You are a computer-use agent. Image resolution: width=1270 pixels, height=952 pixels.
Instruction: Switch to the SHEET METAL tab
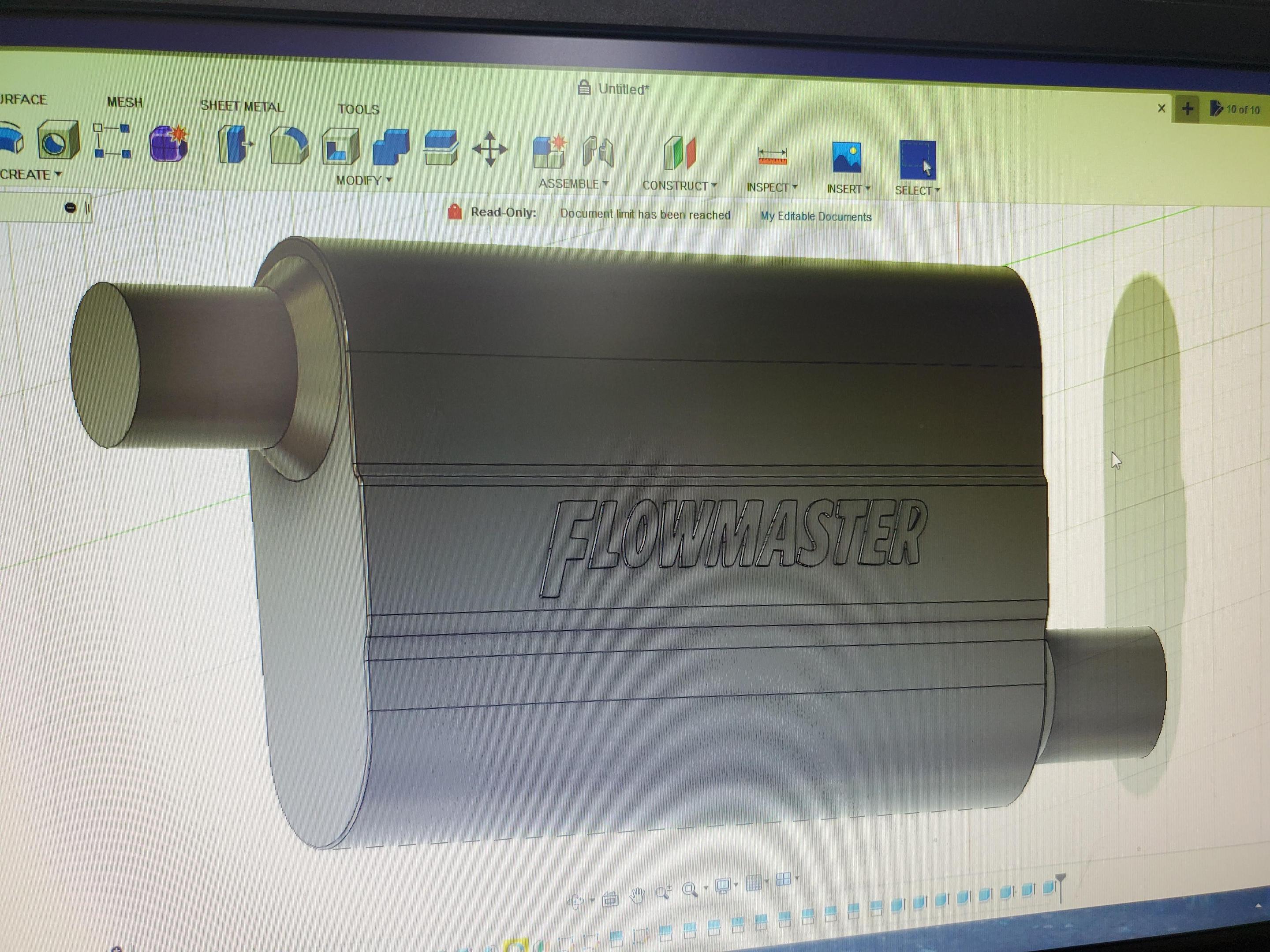(x=242, y=106)
